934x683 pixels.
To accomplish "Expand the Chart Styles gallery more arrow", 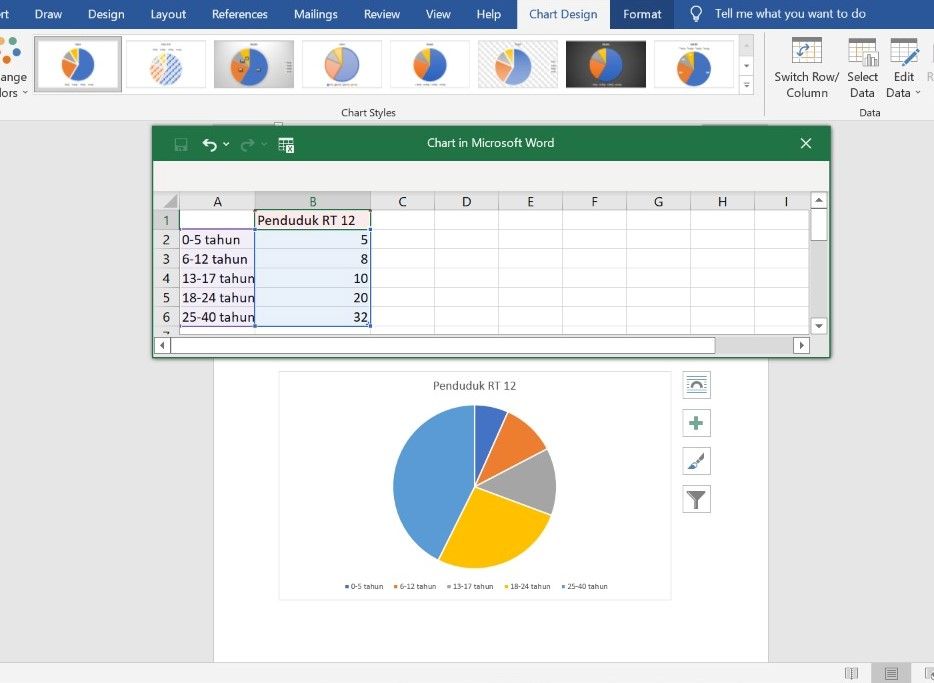I will (746, 86).
